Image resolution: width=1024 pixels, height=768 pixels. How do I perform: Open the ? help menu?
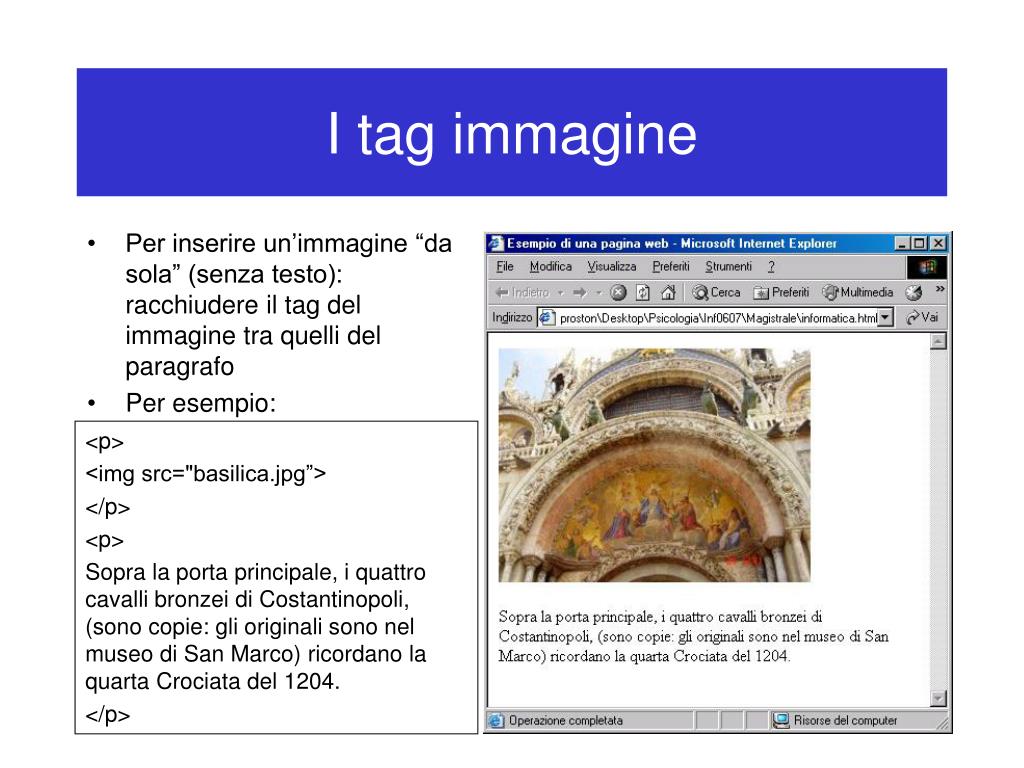771,266
